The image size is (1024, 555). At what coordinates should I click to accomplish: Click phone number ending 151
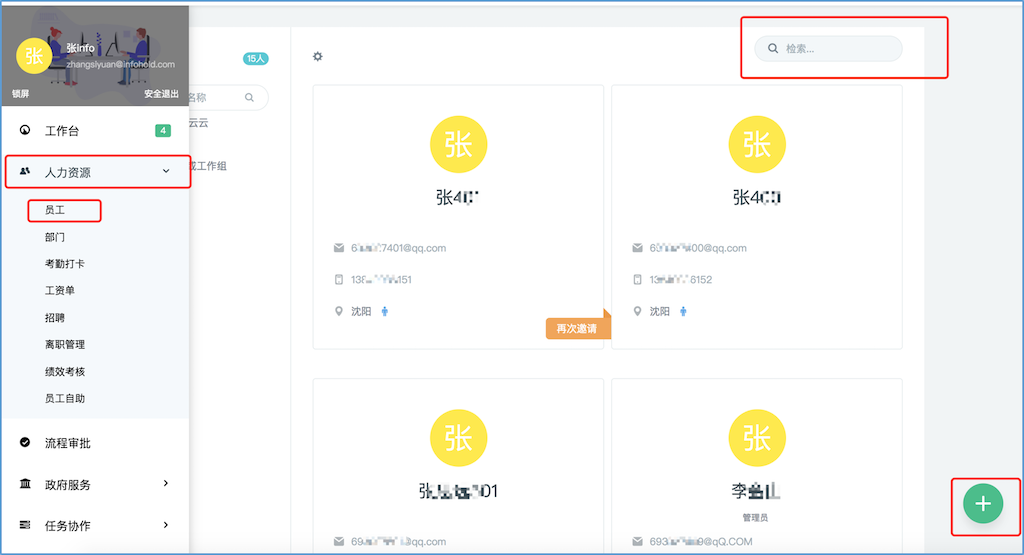coord(381,279)
